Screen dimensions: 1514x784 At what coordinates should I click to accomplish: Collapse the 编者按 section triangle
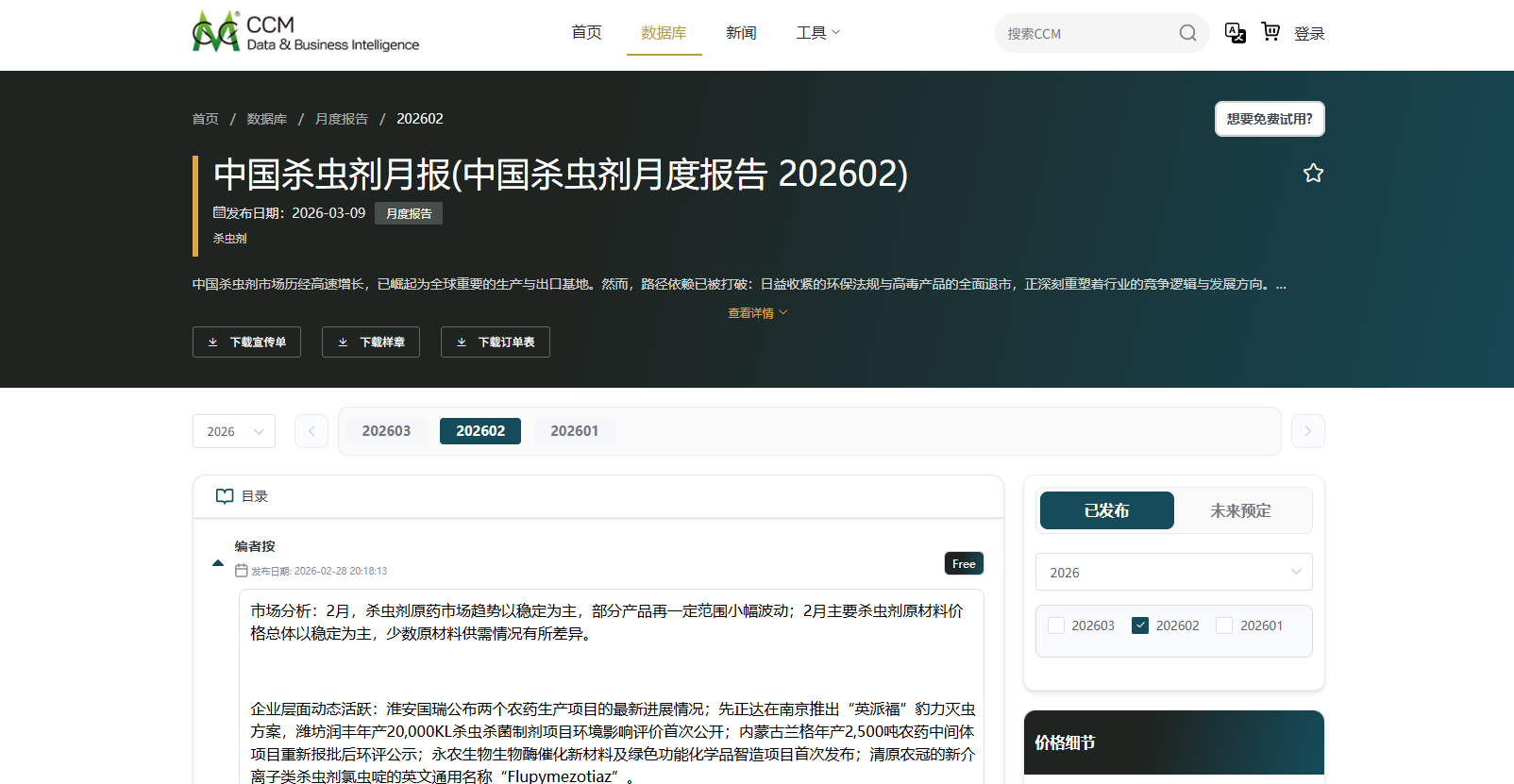218,563
